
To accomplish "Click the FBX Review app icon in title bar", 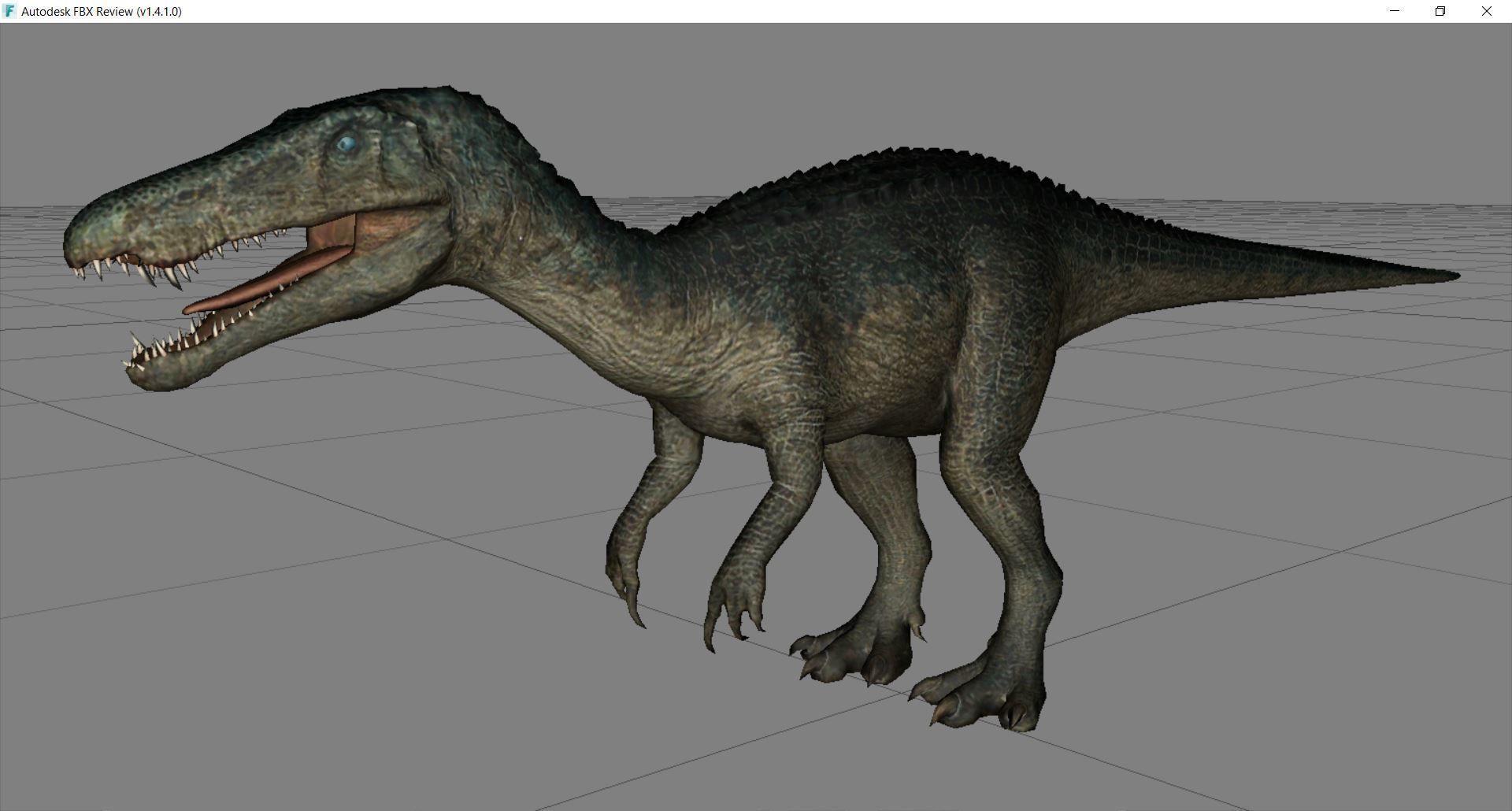I will pyautogui.click(x=9, y=11).
